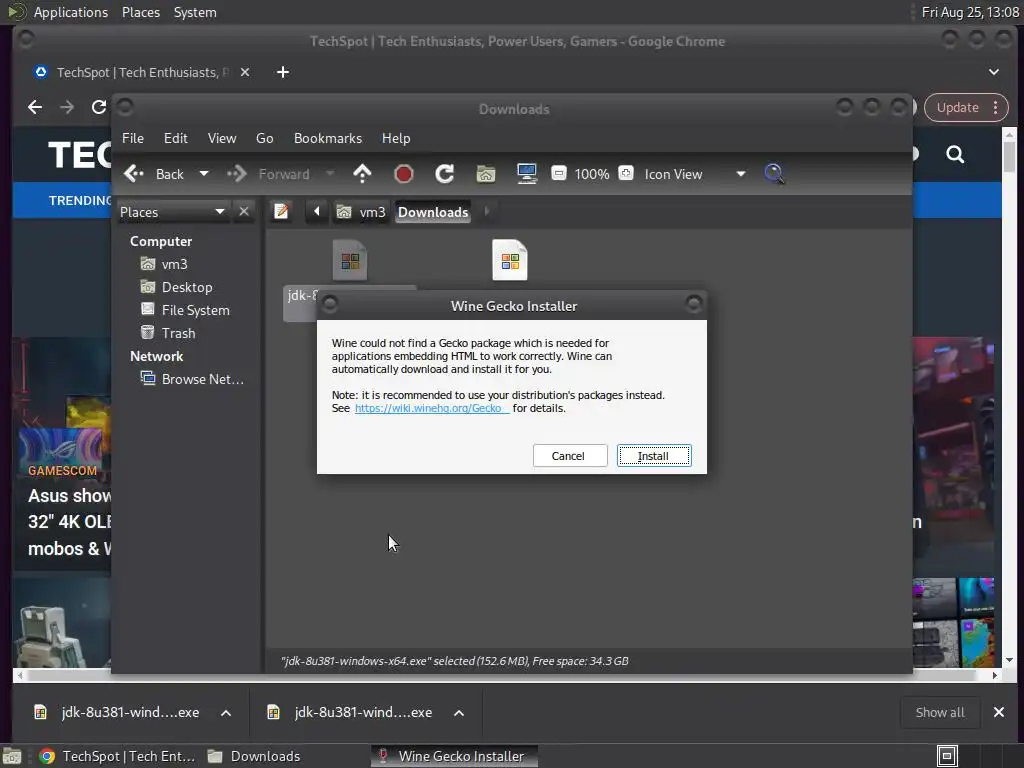Select the Downloads path bar button

coord(433,212)
